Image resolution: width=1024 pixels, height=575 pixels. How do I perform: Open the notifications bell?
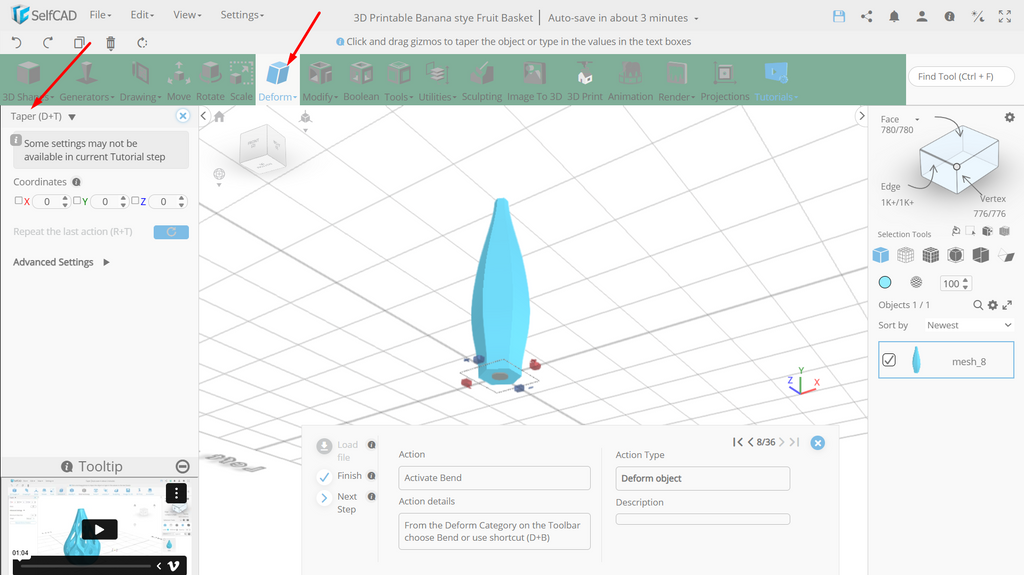pyautogui.click(x=894, y=17)
